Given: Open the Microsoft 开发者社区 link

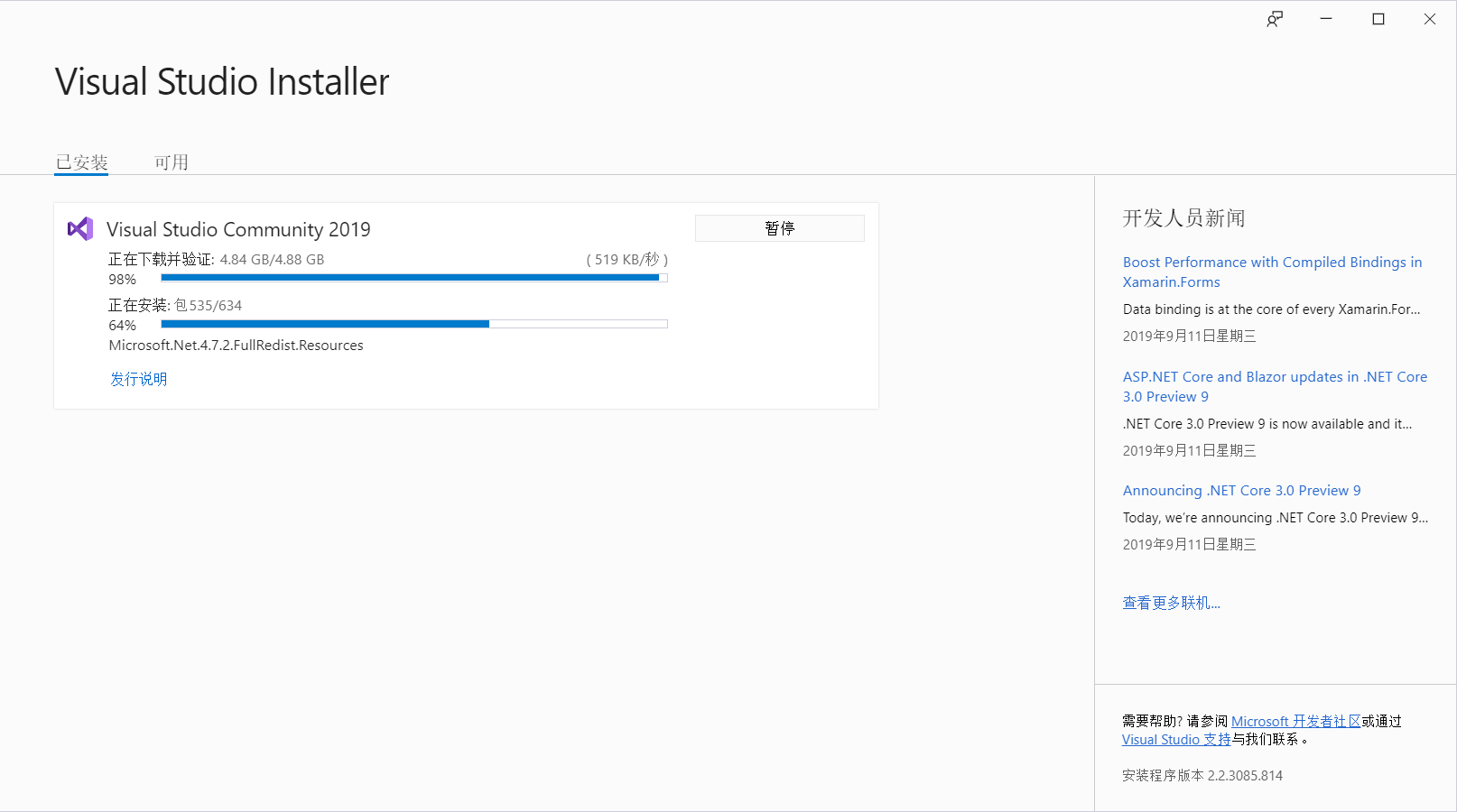Looking at the screenshot, I should coord(1295,721).
